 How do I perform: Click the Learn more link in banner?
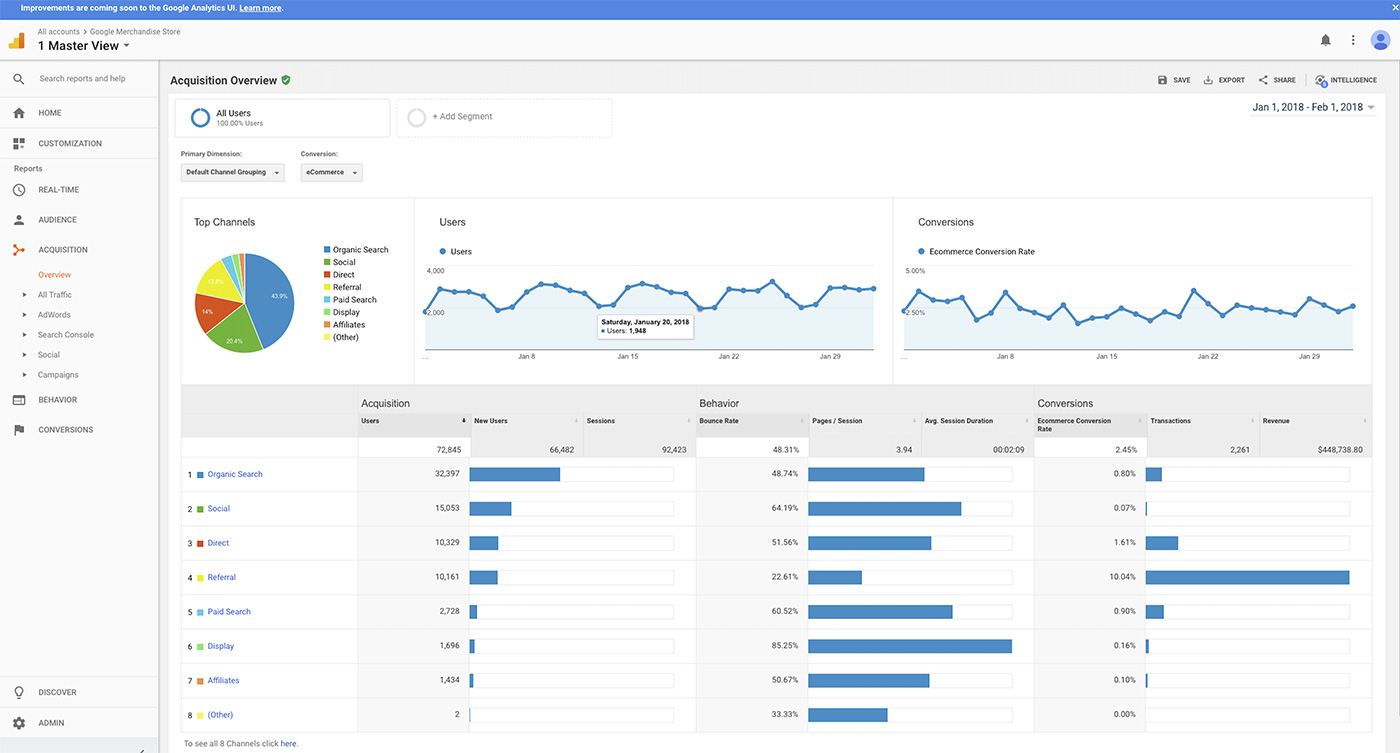260,8
